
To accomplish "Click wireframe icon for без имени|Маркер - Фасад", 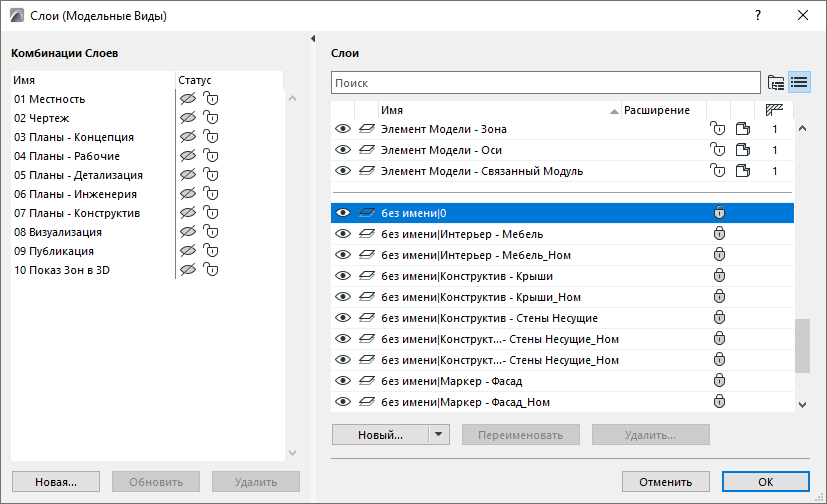I will 367,381.
